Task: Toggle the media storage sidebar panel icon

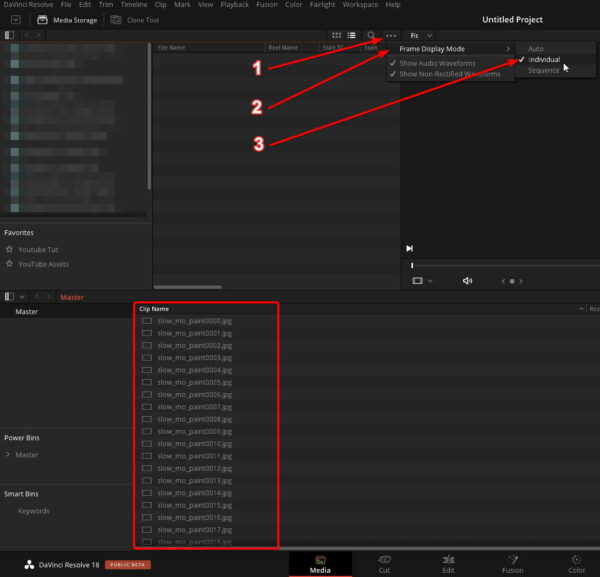Action: [x=10, y=35]
